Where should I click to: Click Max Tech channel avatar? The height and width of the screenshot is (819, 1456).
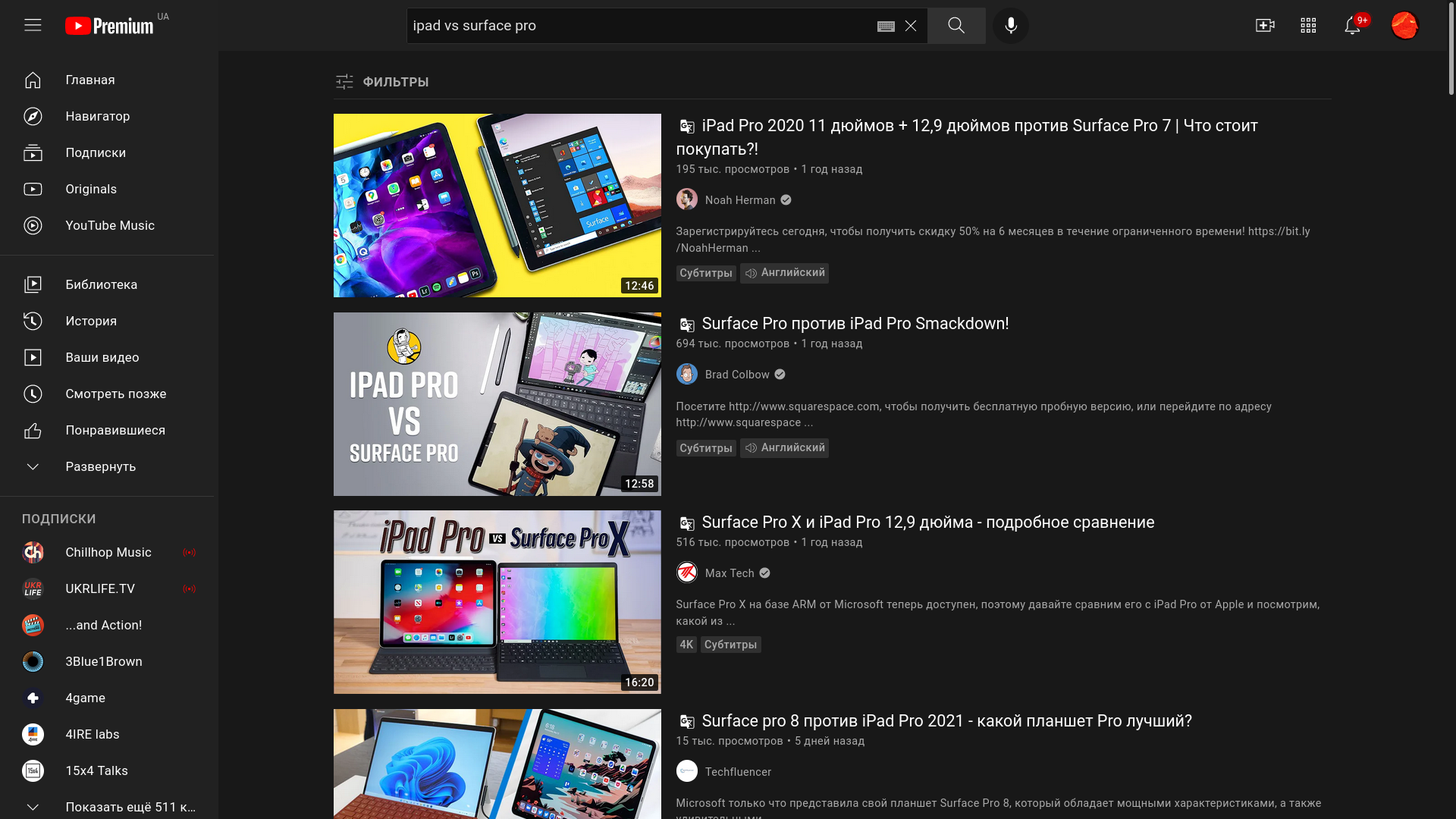pos(687,573)
